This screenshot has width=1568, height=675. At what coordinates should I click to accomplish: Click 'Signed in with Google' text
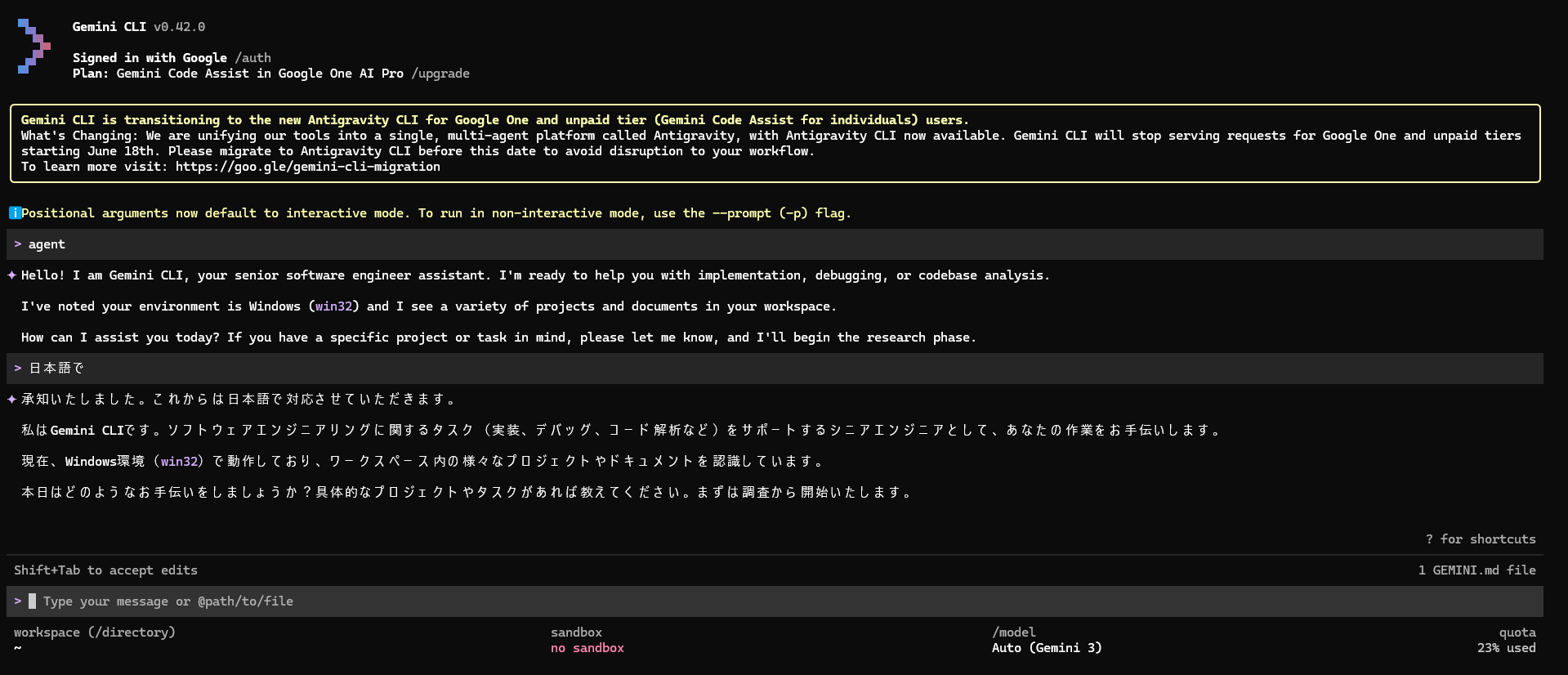tap(150, 58)
